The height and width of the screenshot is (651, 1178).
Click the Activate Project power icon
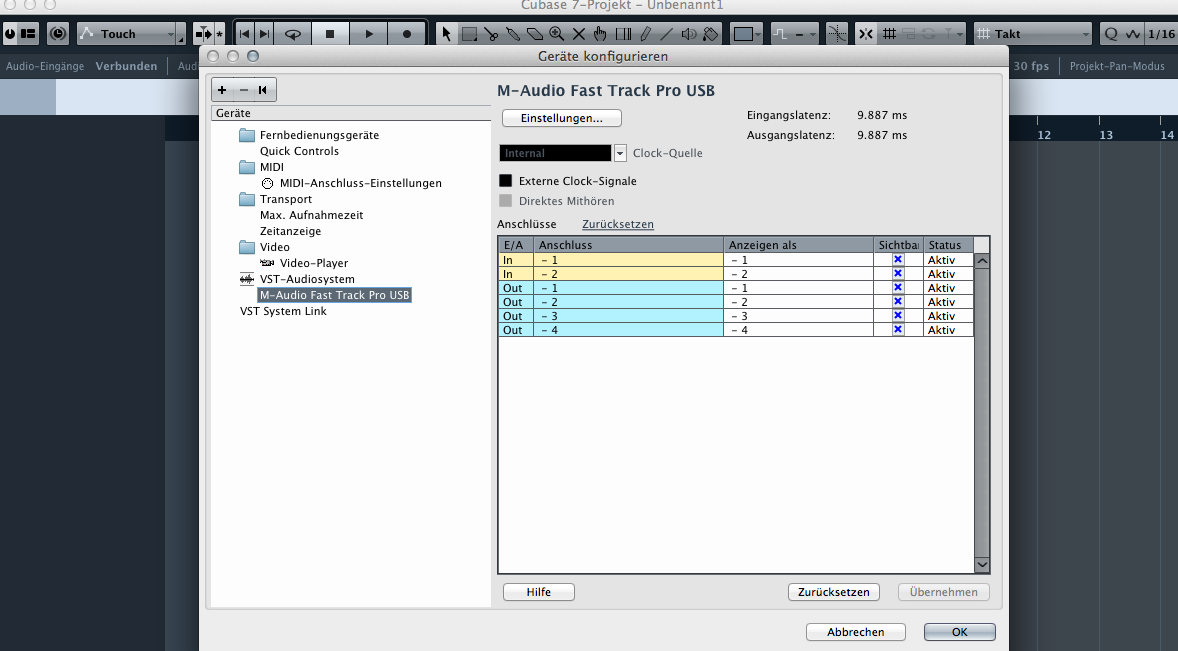coord(10,34)
